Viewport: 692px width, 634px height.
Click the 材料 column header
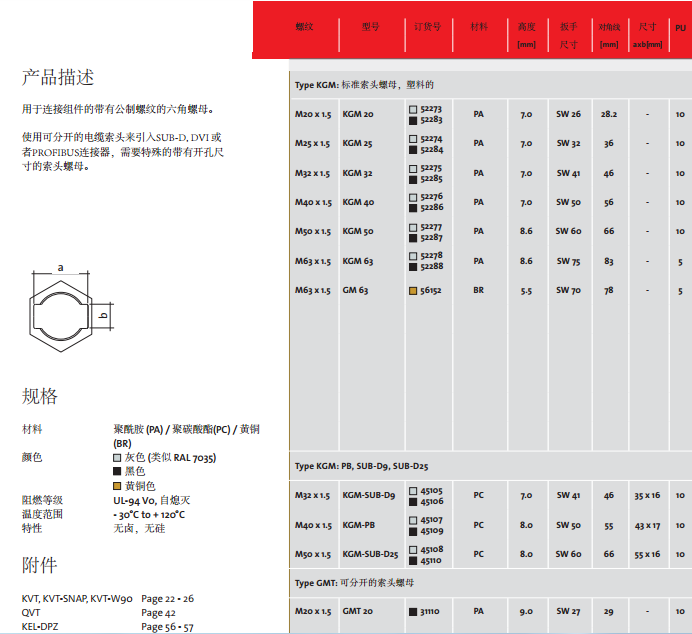[x=479, y=27]
